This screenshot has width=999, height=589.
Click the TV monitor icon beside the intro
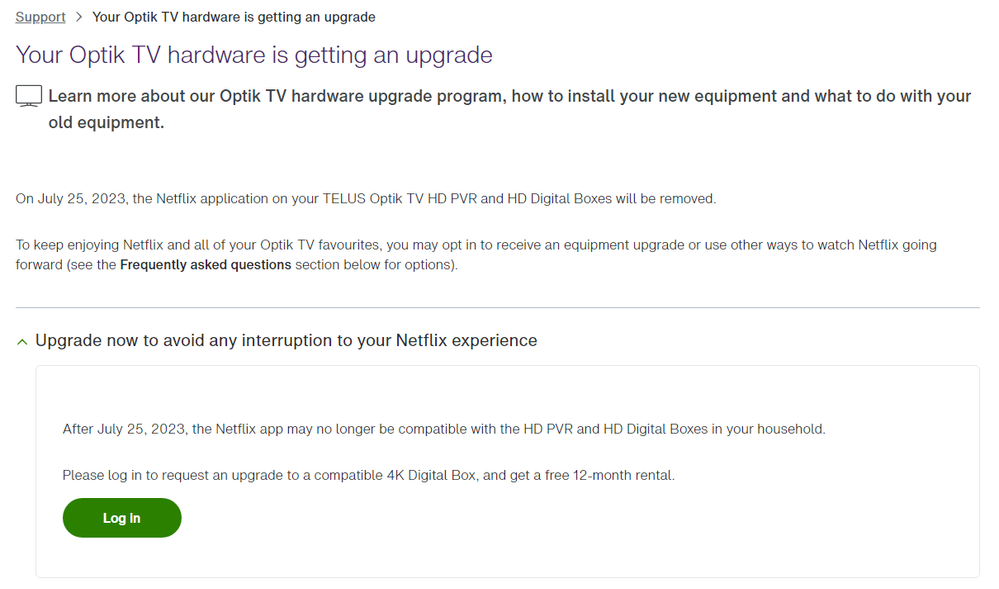(29, 96)
